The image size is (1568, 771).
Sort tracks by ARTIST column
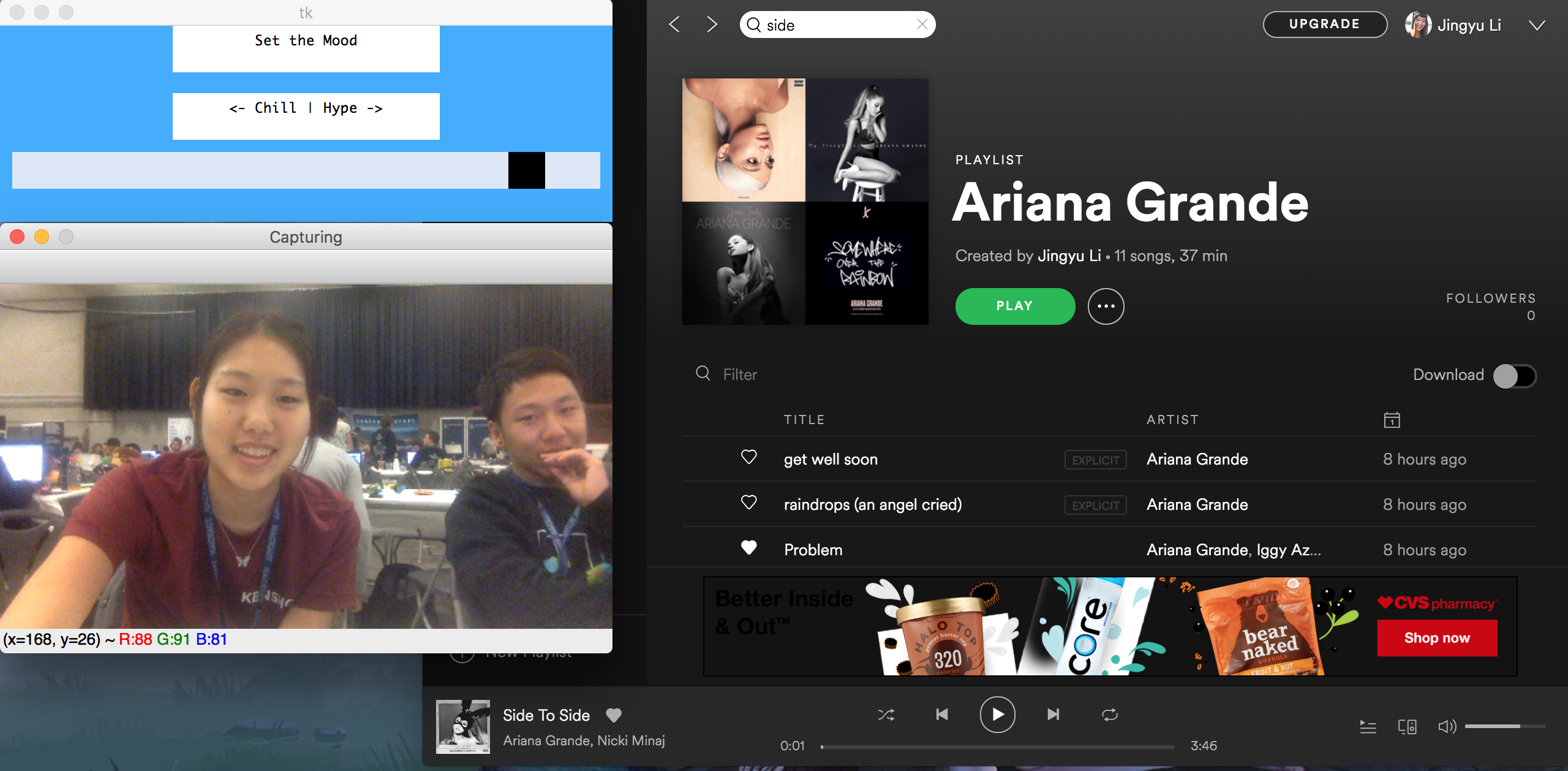pyautogui.click(x=1172, y=420)
